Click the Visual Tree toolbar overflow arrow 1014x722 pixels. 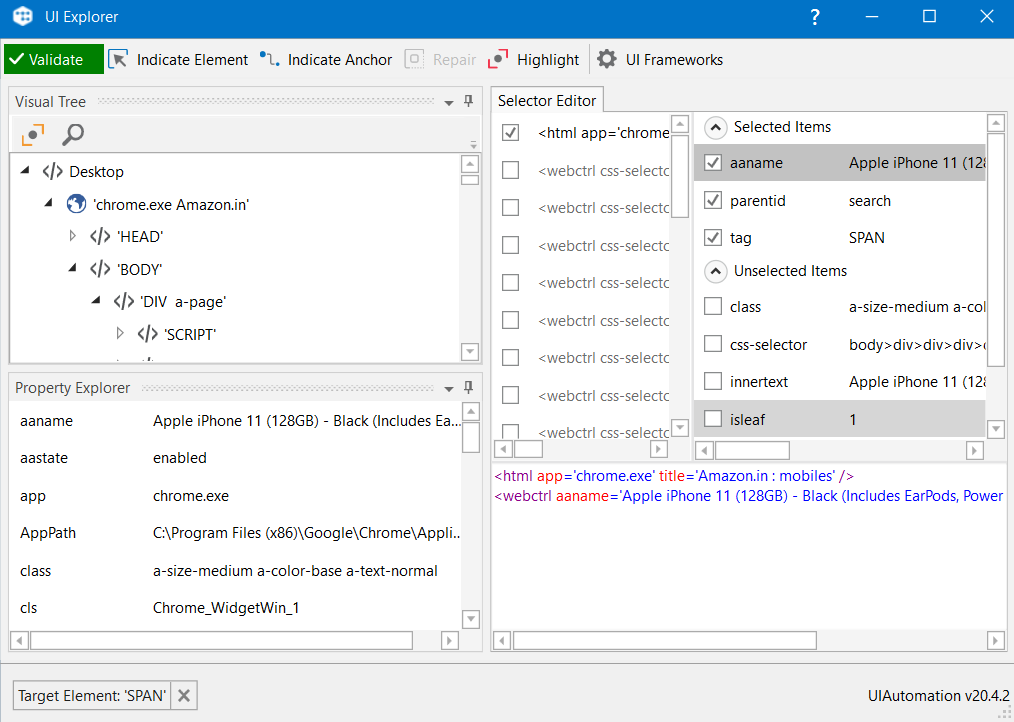coord(473,144)
